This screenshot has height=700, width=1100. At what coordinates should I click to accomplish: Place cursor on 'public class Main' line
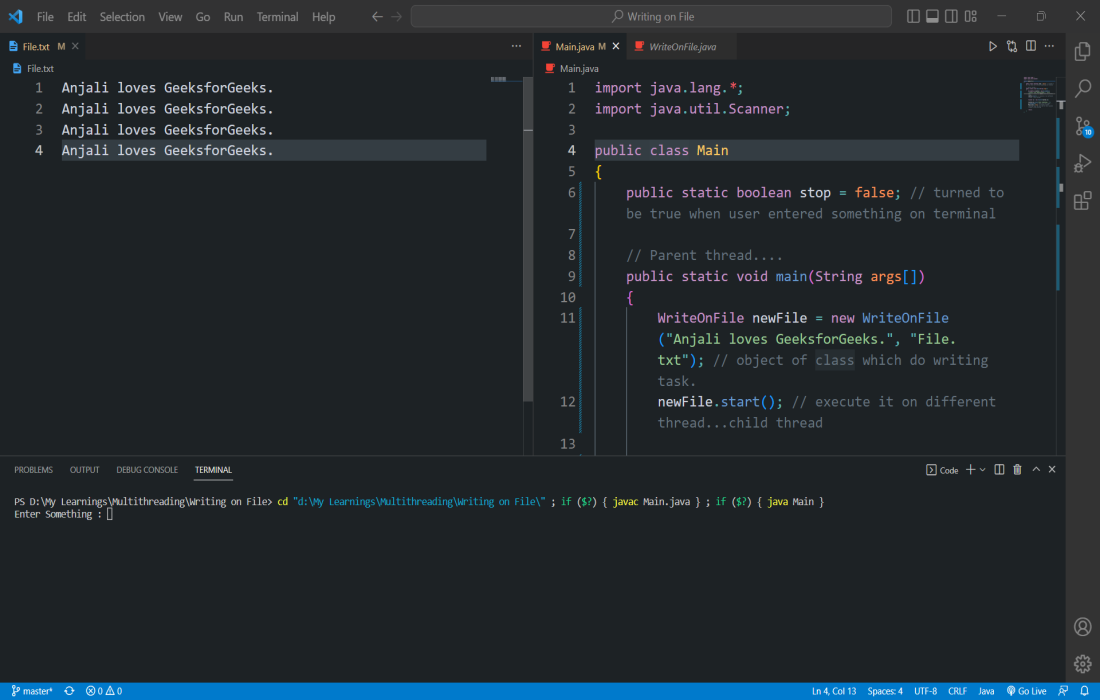coord(662,150)
